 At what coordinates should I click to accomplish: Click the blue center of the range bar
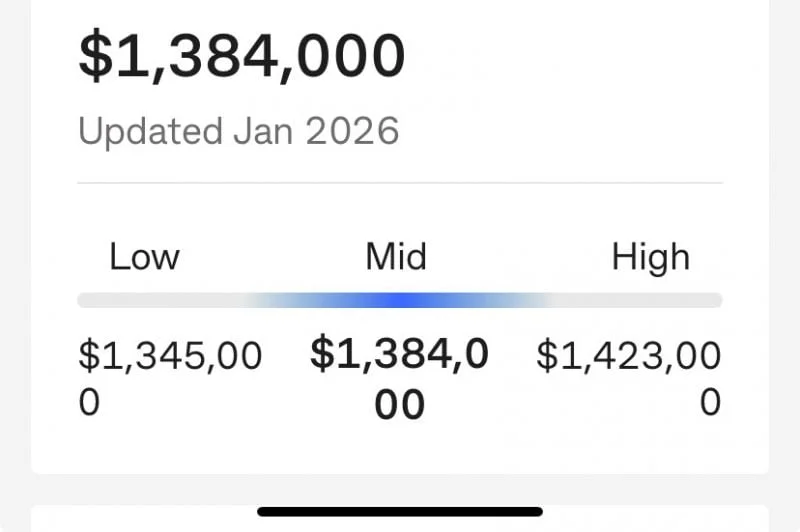(x=399, y=300)
